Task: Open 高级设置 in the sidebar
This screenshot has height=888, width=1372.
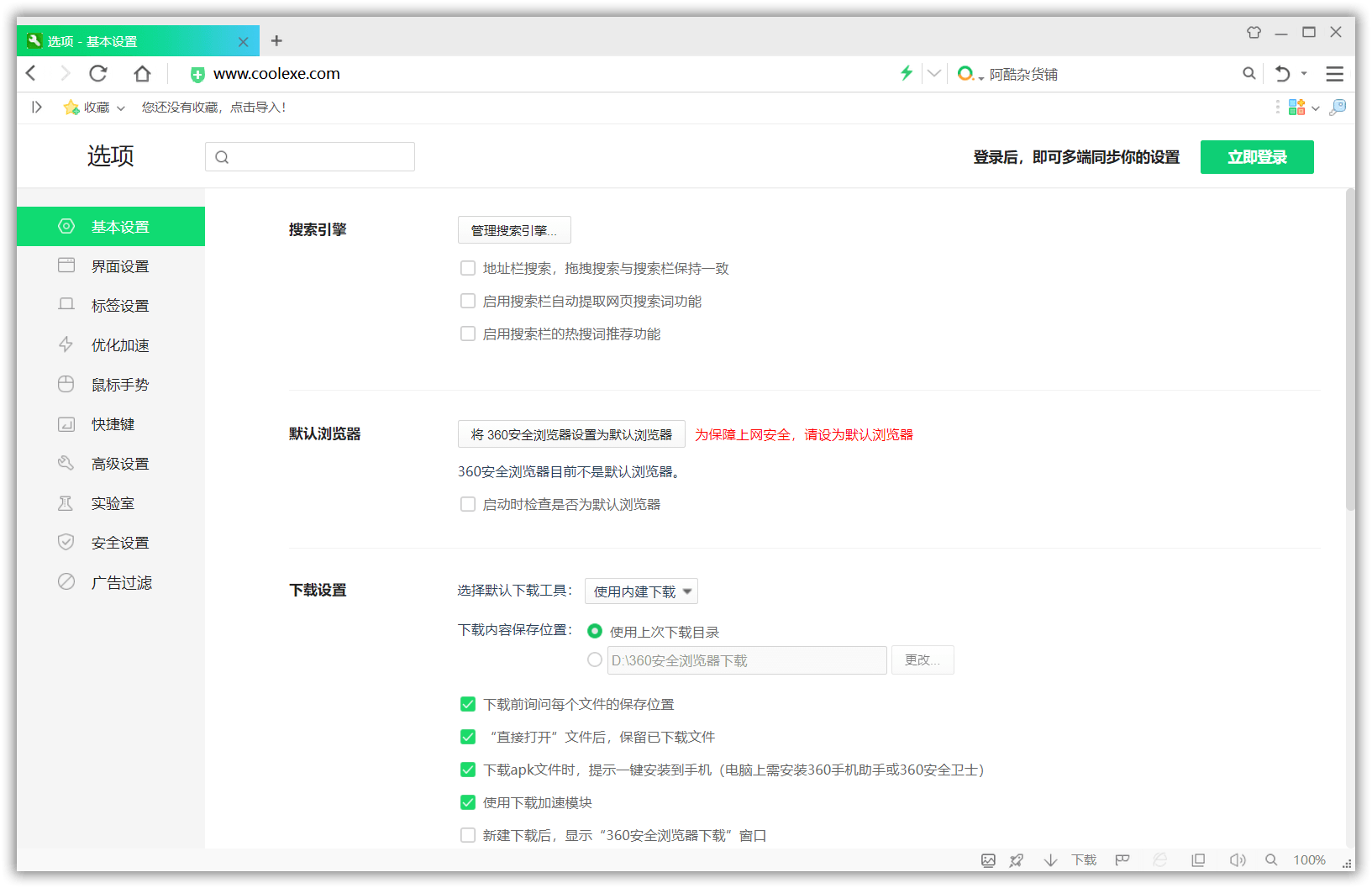Action: click(111, 463)
